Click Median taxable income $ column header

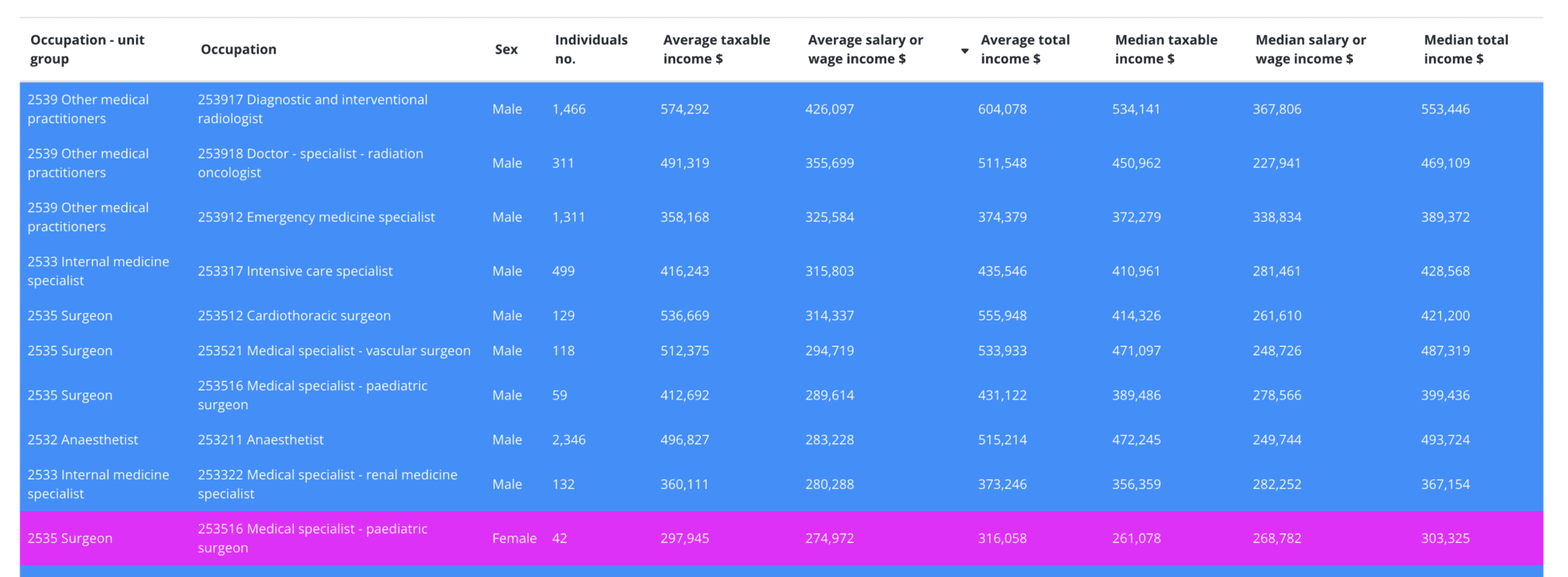click(1165, 49)
